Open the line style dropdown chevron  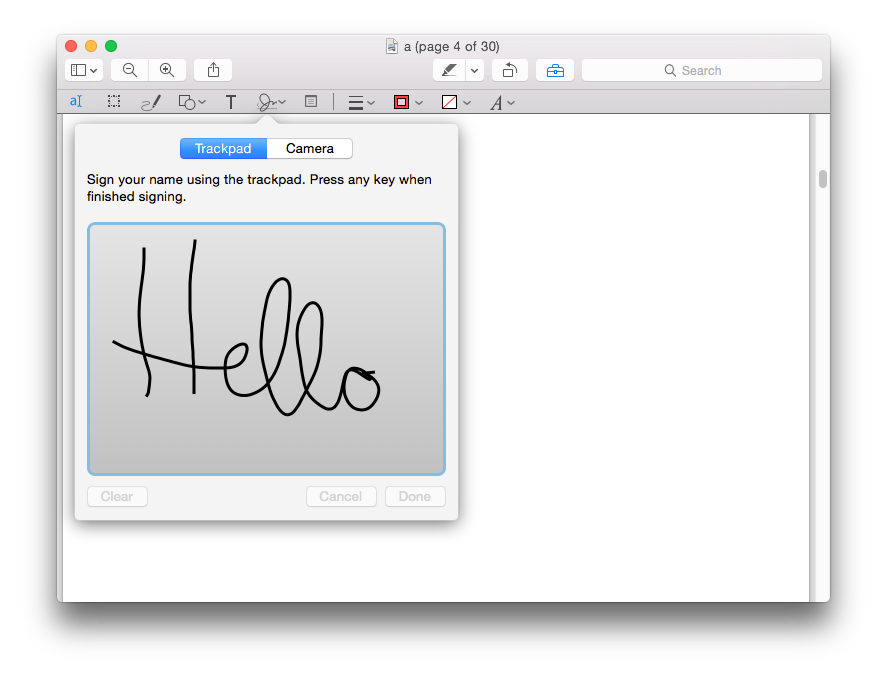[x=371, y=103]
